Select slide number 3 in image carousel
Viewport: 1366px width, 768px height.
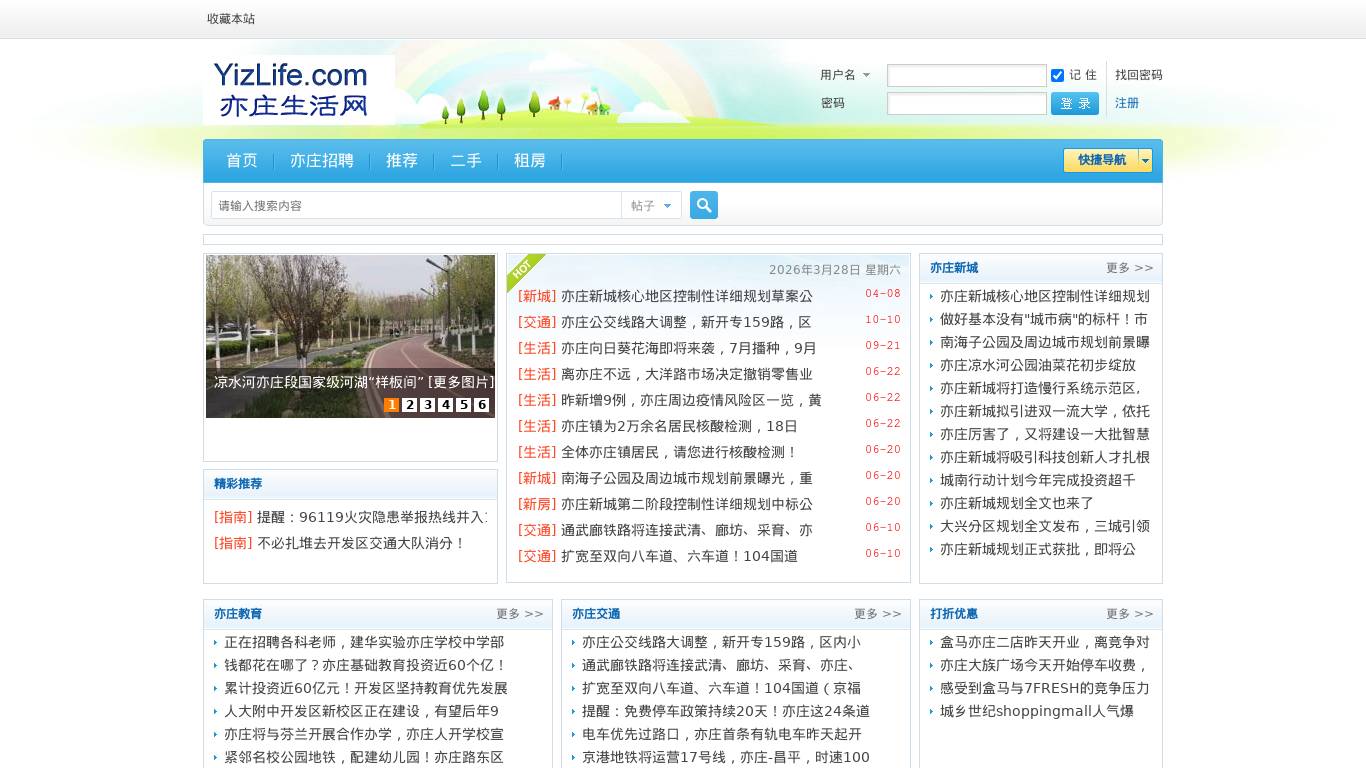[x=428, y=405]
